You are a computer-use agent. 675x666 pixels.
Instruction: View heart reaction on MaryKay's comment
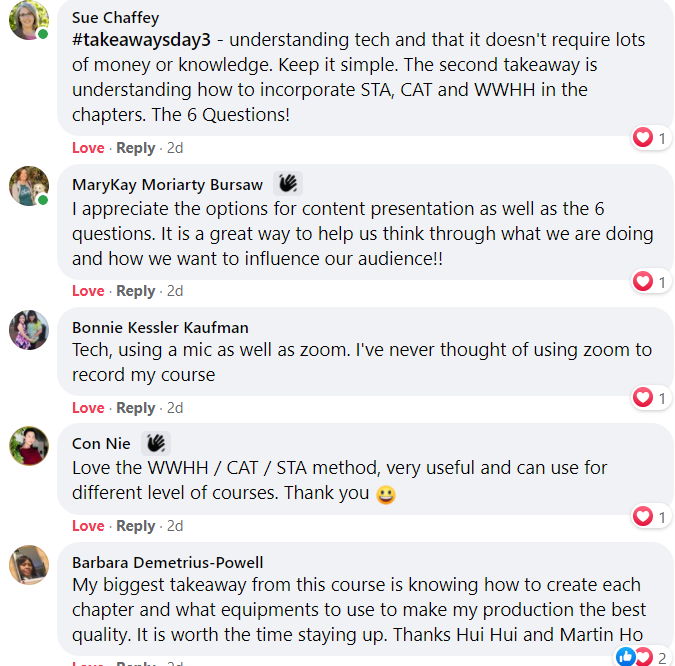coord(651,282)
